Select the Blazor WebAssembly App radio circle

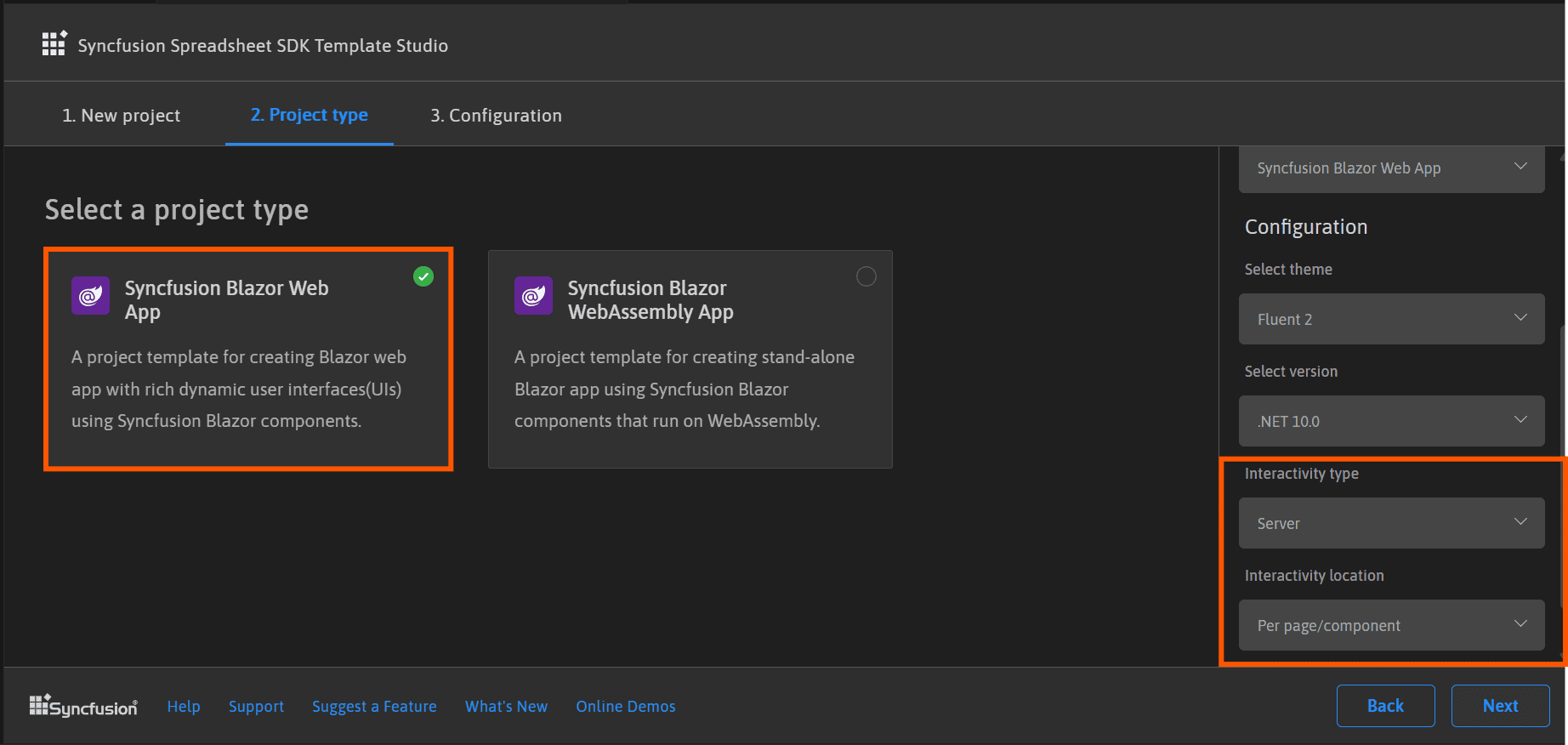(866, 276)
